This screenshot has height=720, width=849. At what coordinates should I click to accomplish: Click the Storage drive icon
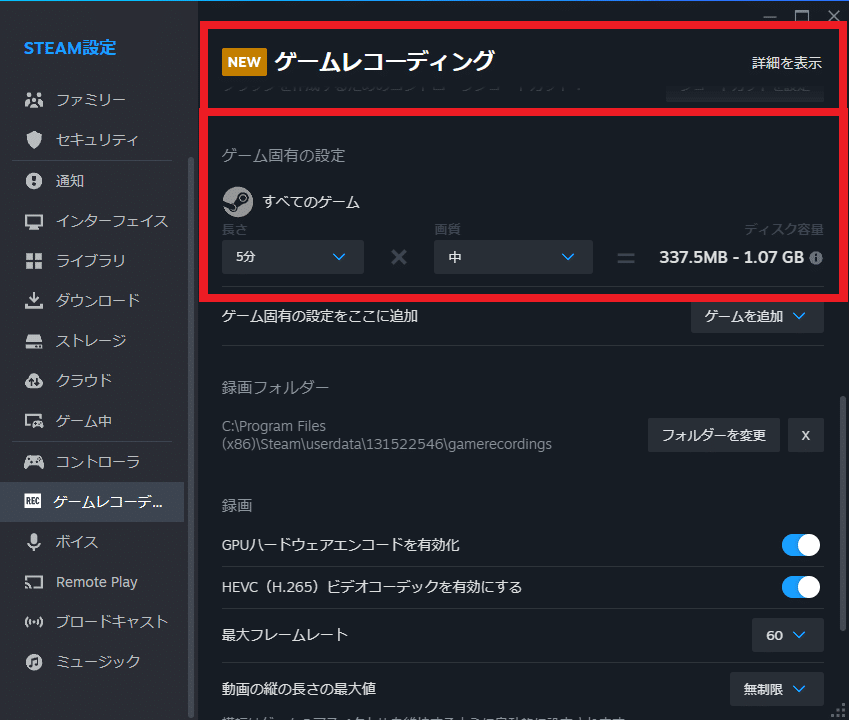34,341
